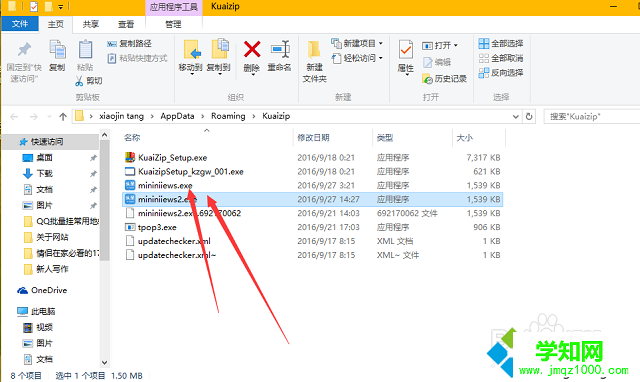Click the Properties checkmark icon
The image size is (640, 382).
(405, 50)
